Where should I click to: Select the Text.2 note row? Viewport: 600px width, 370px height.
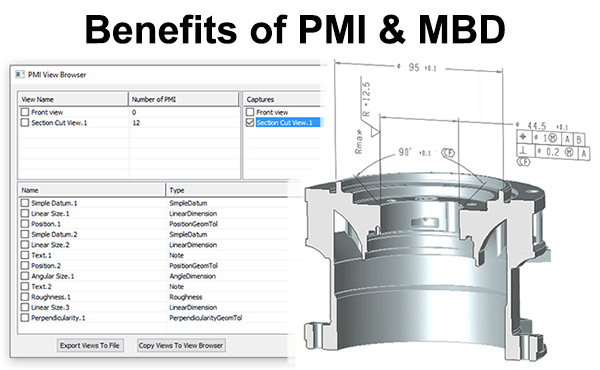click(x=153, y=286)
